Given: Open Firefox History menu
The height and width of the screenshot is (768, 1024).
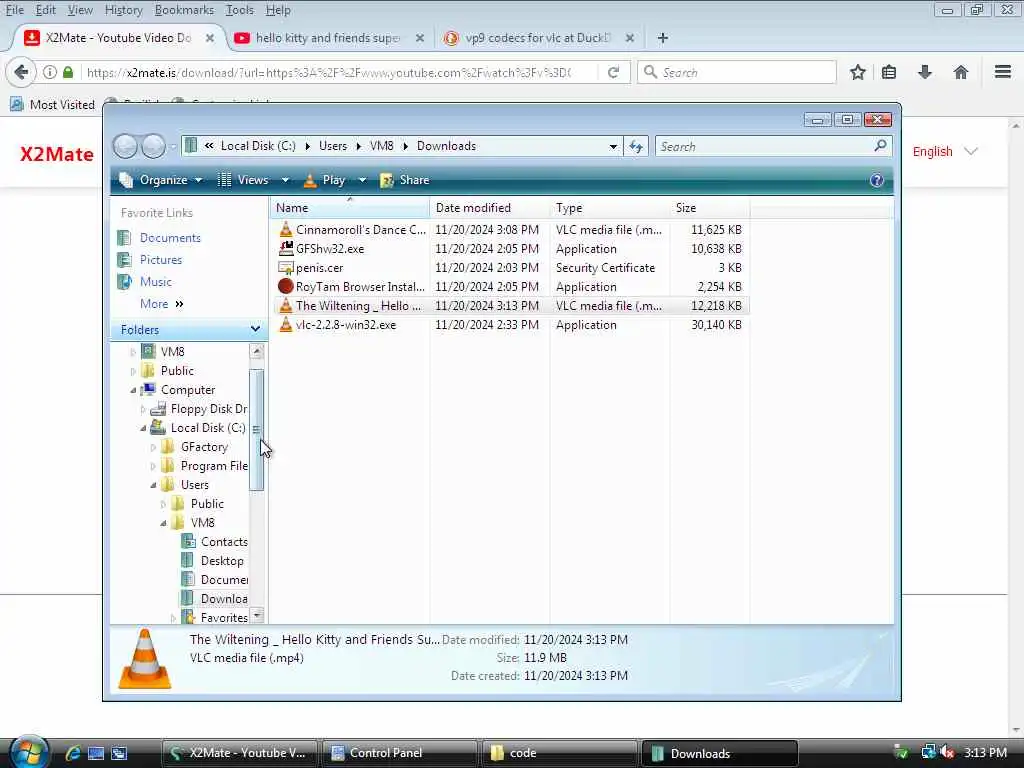Looking at the screenshot, I should [123, 10].
